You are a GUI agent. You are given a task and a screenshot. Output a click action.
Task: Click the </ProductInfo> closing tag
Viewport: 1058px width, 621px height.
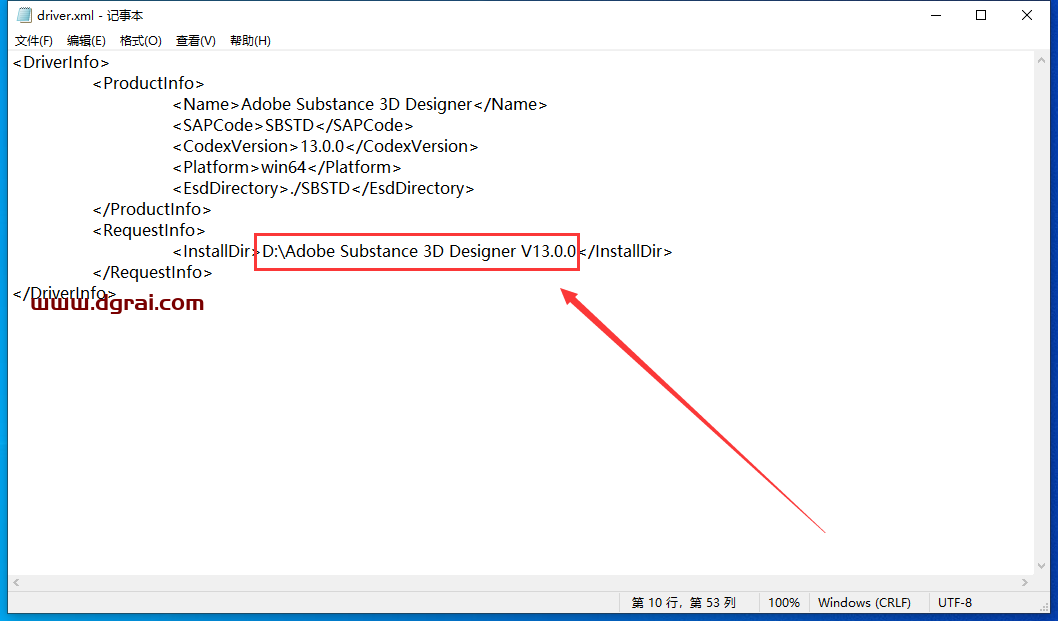click(x=152, y=209)
